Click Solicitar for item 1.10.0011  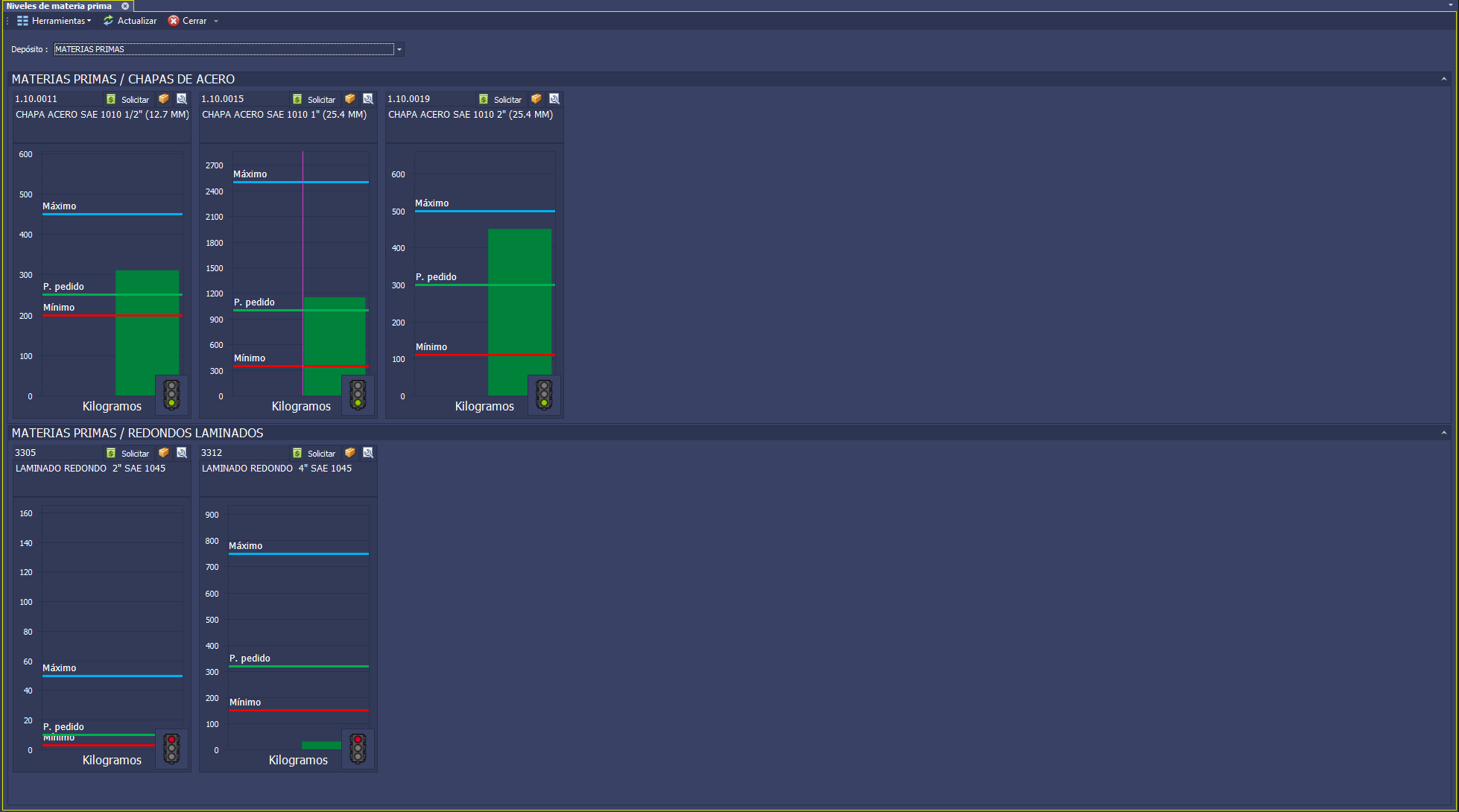pos(128,99)
